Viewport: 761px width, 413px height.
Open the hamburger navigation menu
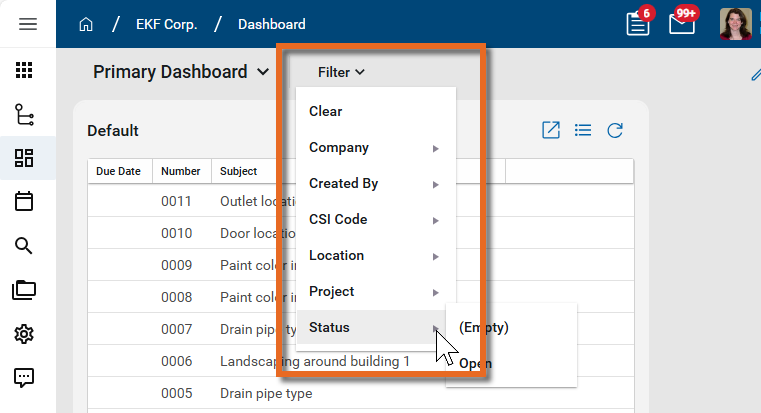coord(28,24)
